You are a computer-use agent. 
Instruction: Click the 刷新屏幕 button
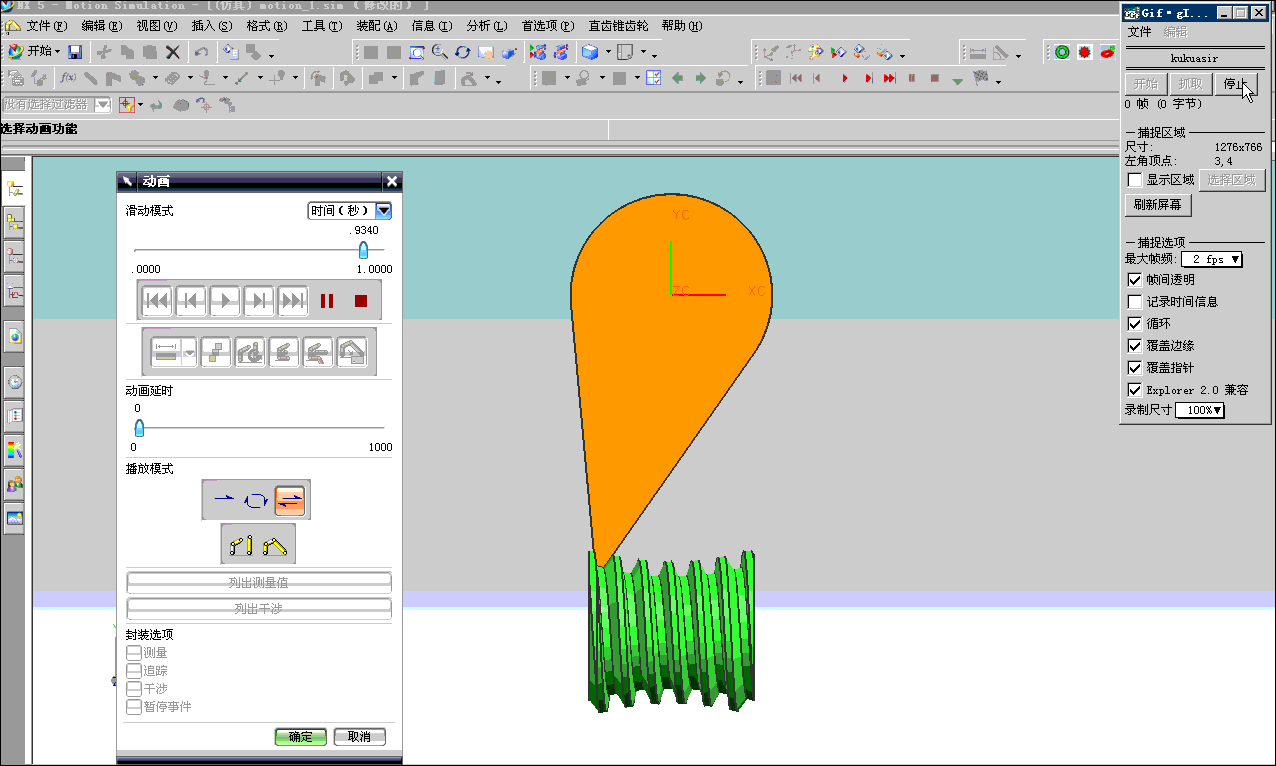[1158, 205]
